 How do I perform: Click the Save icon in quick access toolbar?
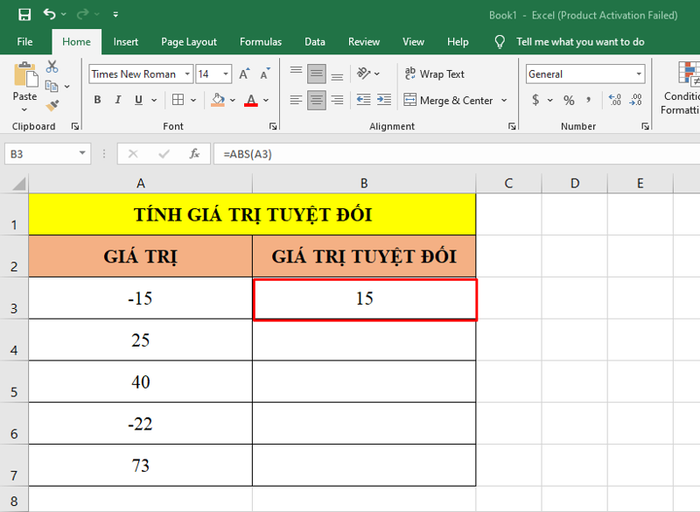tap(24, 14)
